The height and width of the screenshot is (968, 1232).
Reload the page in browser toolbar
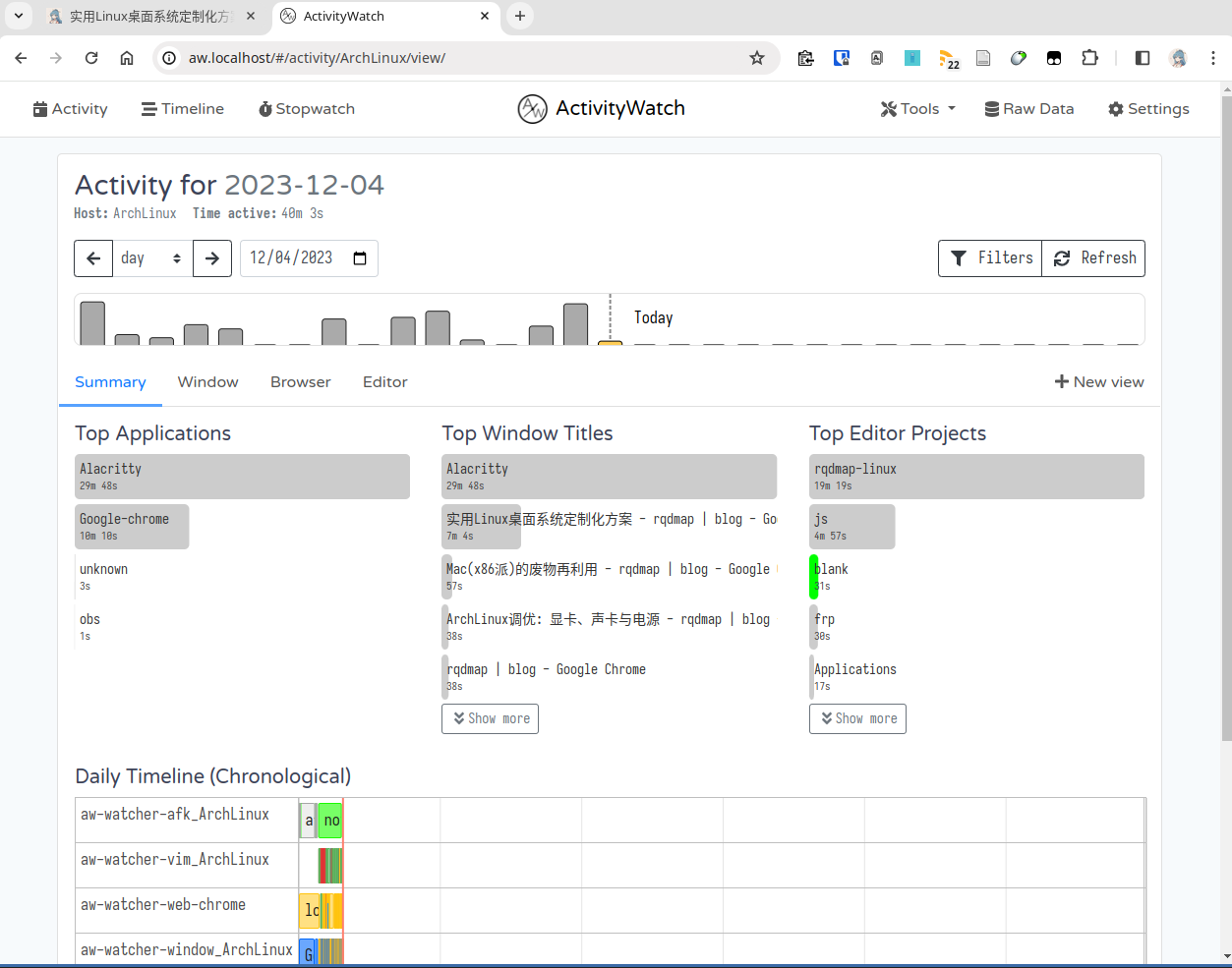(x=91, y=58)
